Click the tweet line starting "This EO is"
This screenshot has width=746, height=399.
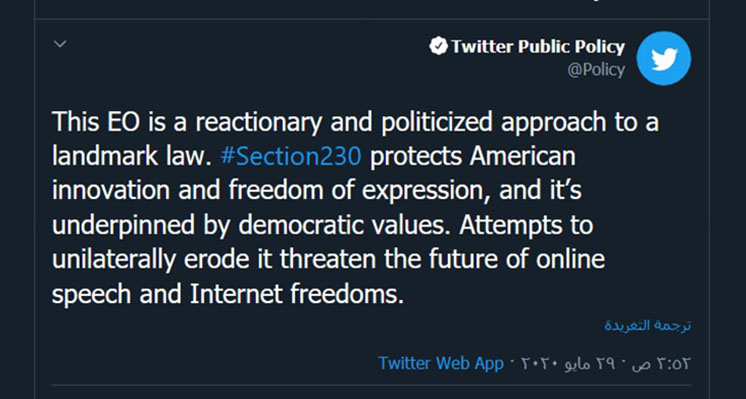pyautogui.click(x=355, y=123)
